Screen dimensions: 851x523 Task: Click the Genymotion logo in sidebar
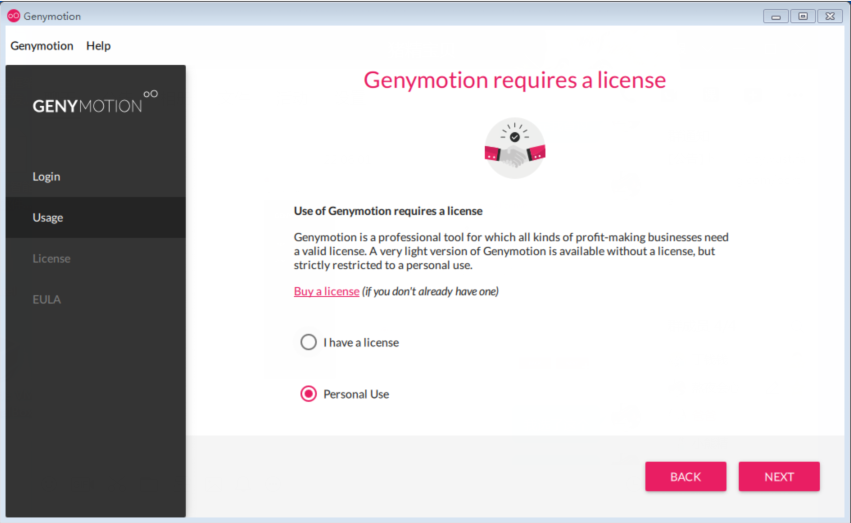click(95, 103)
